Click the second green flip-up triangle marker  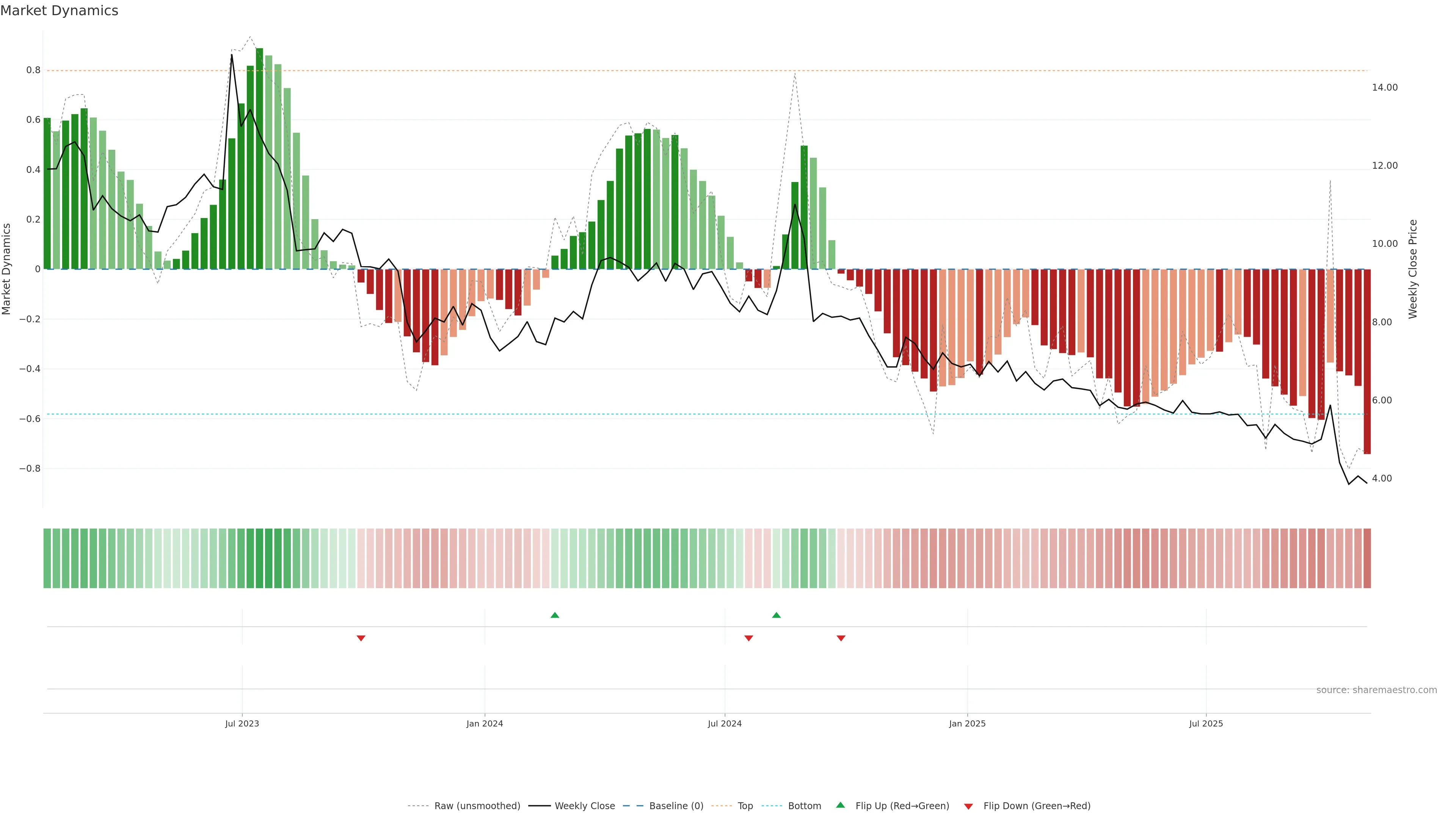pos(776,615)
